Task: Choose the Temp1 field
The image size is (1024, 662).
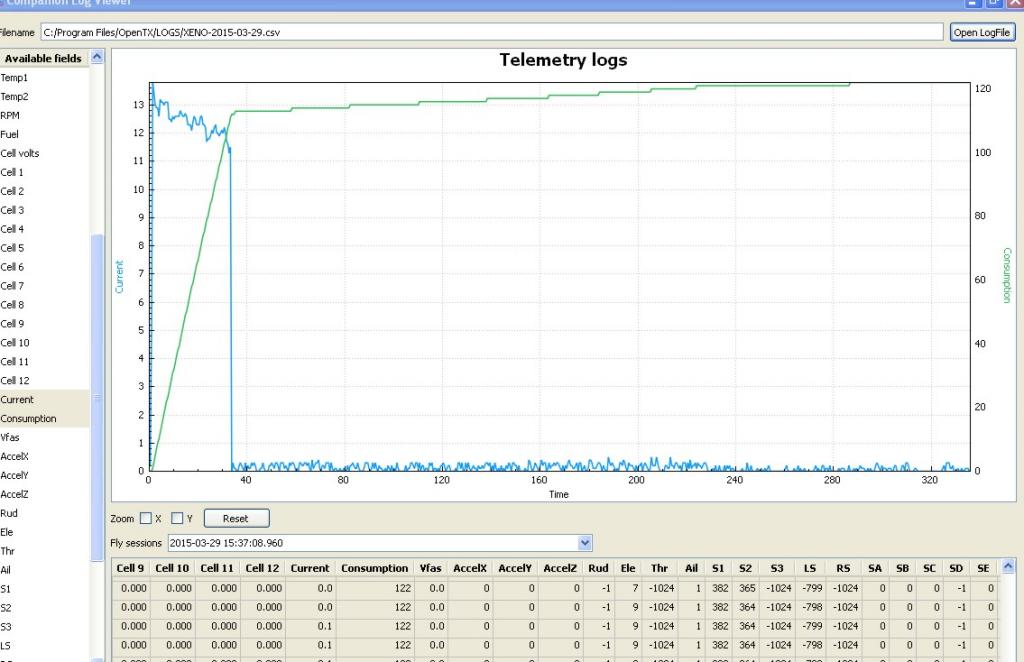Action: (14, 77)
